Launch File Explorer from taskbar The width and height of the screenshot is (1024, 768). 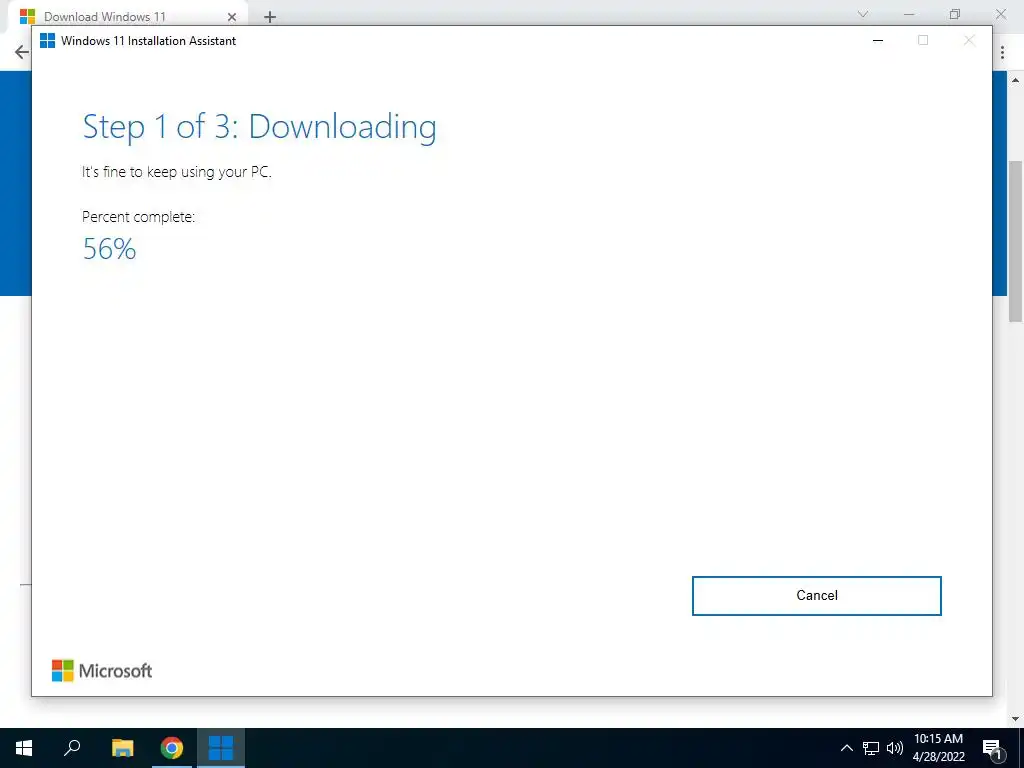[x=122, y=748]
